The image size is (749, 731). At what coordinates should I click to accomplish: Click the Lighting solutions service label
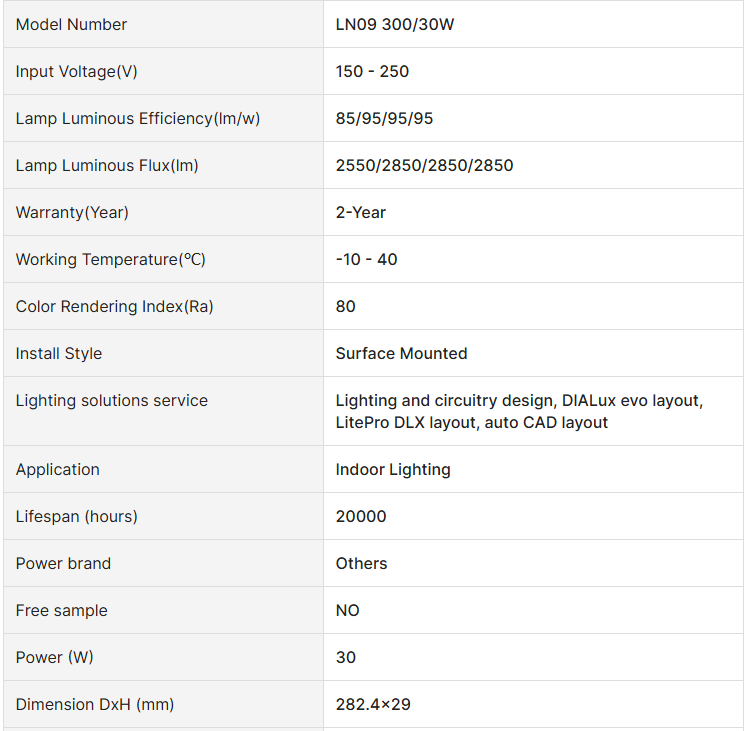[112, 400]
